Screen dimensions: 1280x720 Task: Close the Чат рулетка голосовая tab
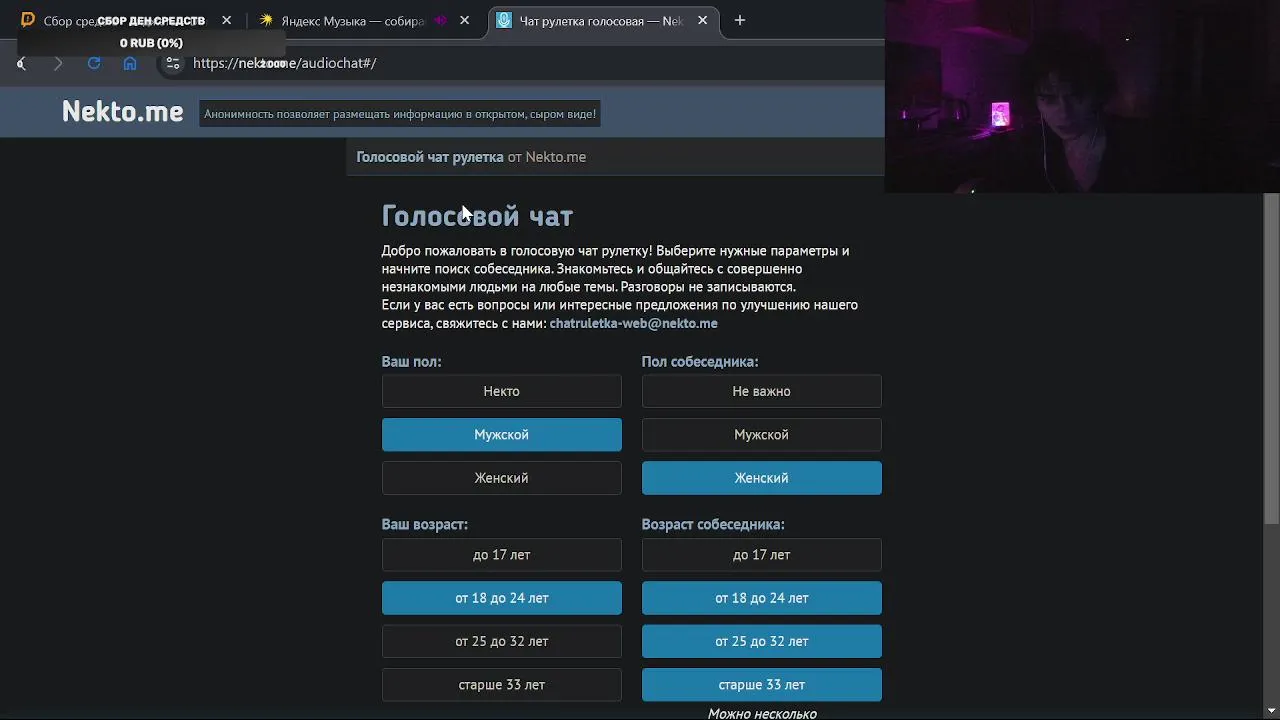[703, 20]
